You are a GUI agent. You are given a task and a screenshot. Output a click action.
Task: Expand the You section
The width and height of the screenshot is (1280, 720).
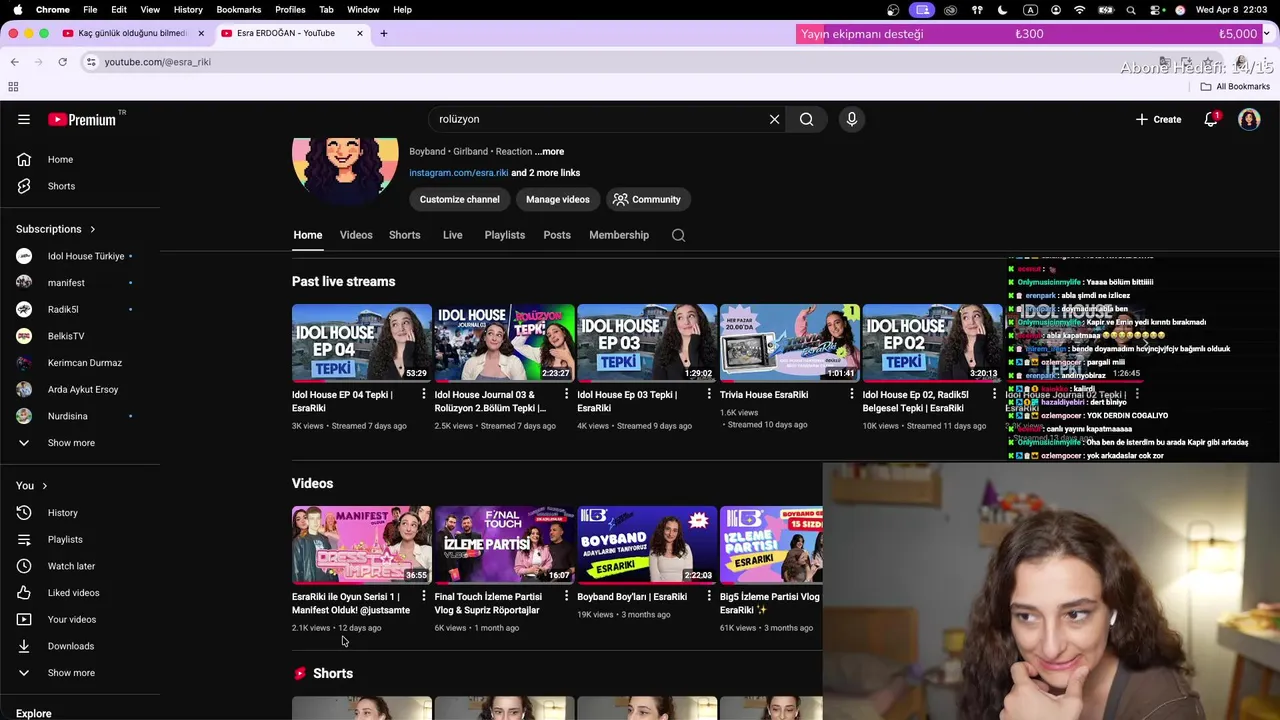pos(32,486)
